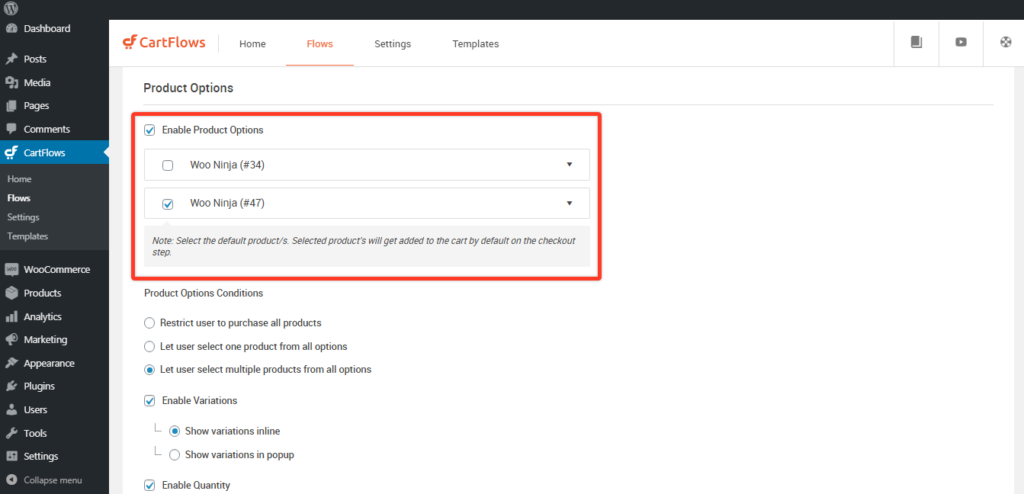Image resolution: width=1024 pixels, height=494 pixels.
Task: Open Products in the admin menu
Action: [42, 293]
